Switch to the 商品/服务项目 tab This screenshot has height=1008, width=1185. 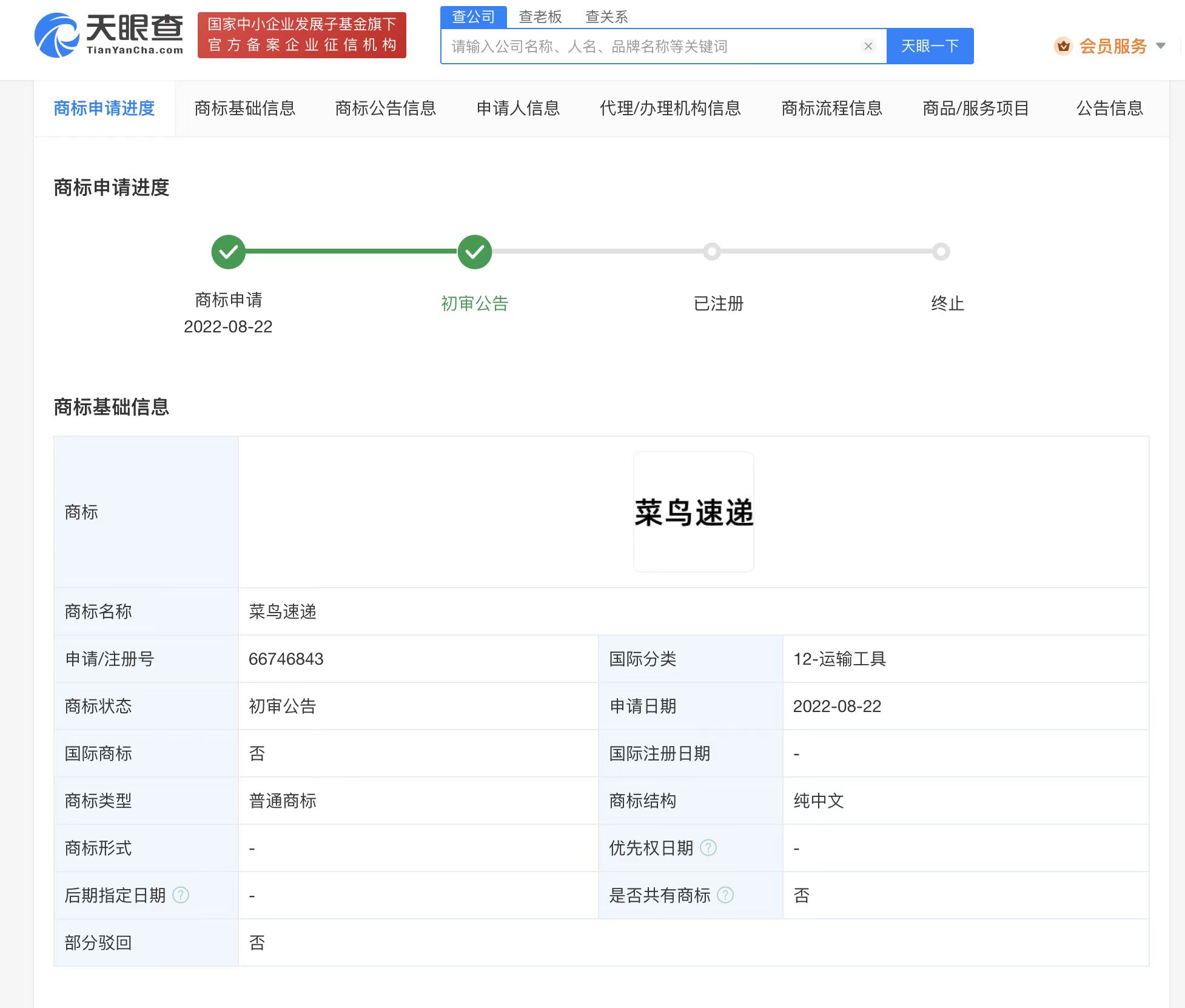pyautogui.click(x=975, y=109)
